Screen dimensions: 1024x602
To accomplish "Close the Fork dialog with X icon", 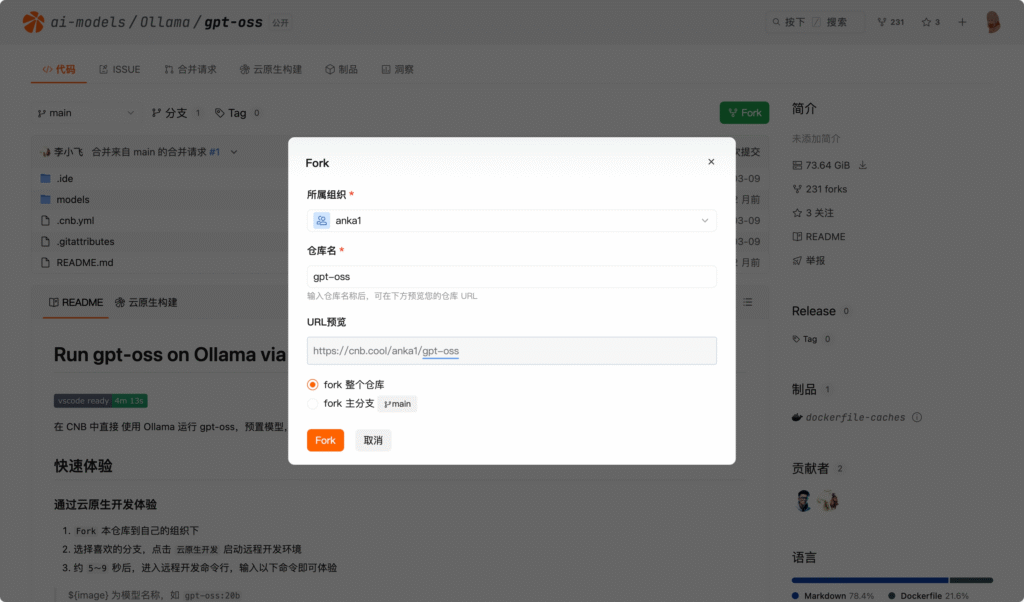I will (711, 162).
